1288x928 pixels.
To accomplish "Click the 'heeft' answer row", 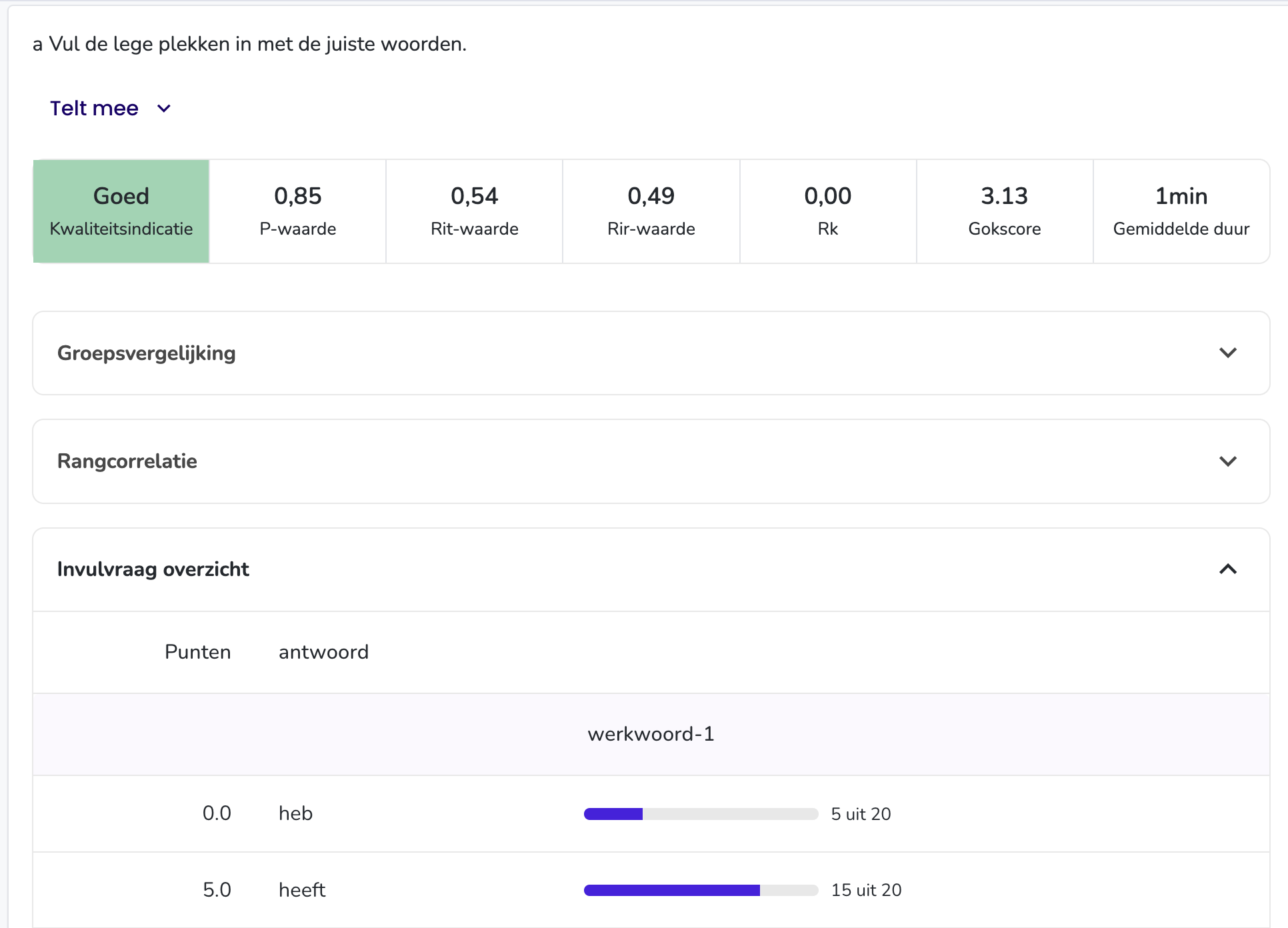I will click(x=651, y=890).
